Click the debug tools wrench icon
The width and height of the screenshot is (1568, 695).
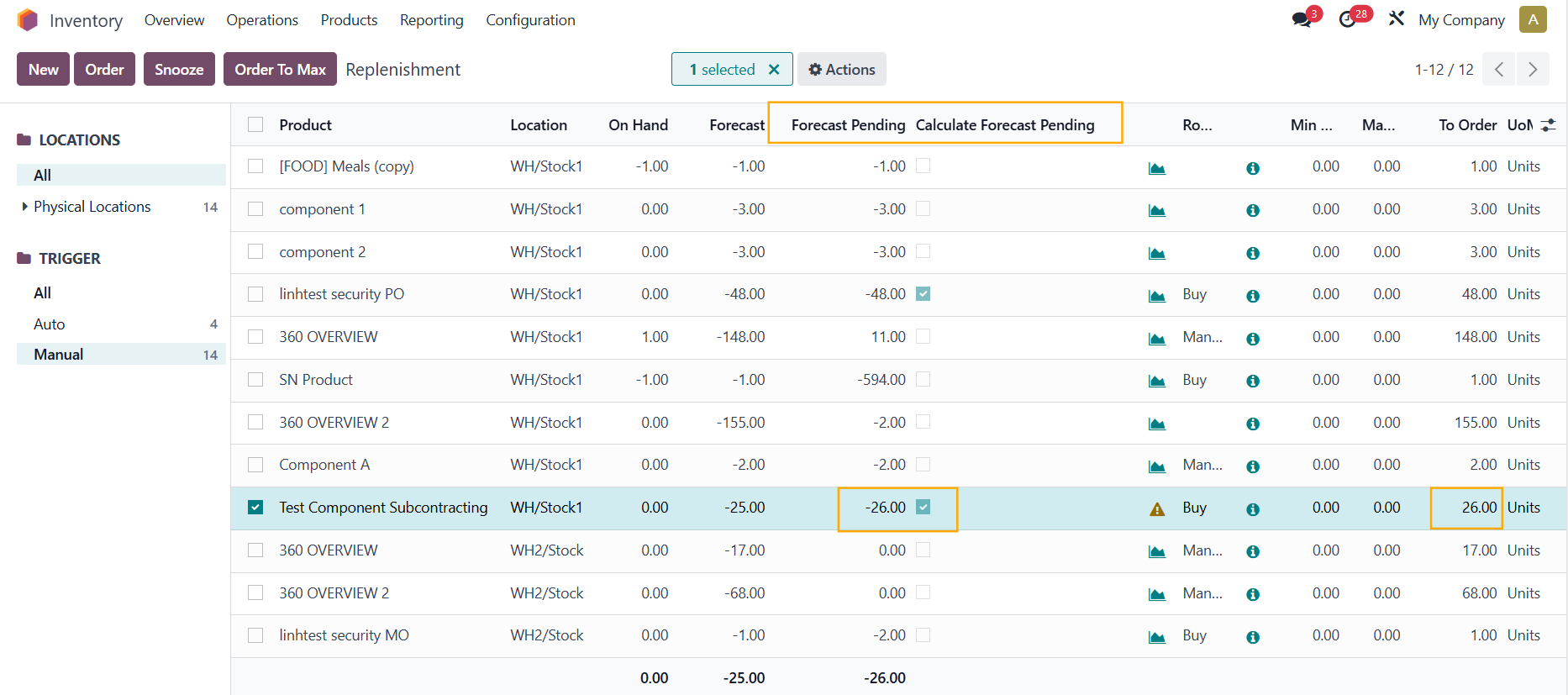(x=1396, y=18)
